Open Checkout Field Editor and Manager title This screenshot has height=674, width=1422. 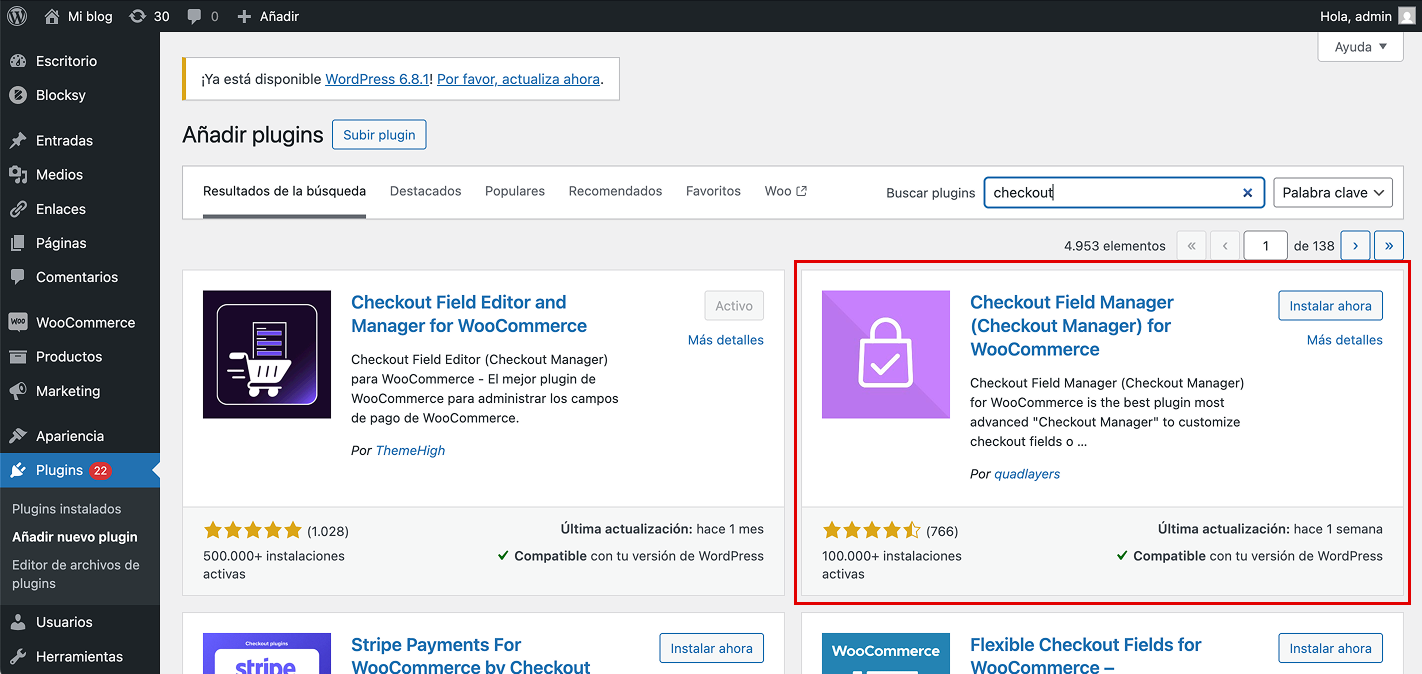point(469,314)
